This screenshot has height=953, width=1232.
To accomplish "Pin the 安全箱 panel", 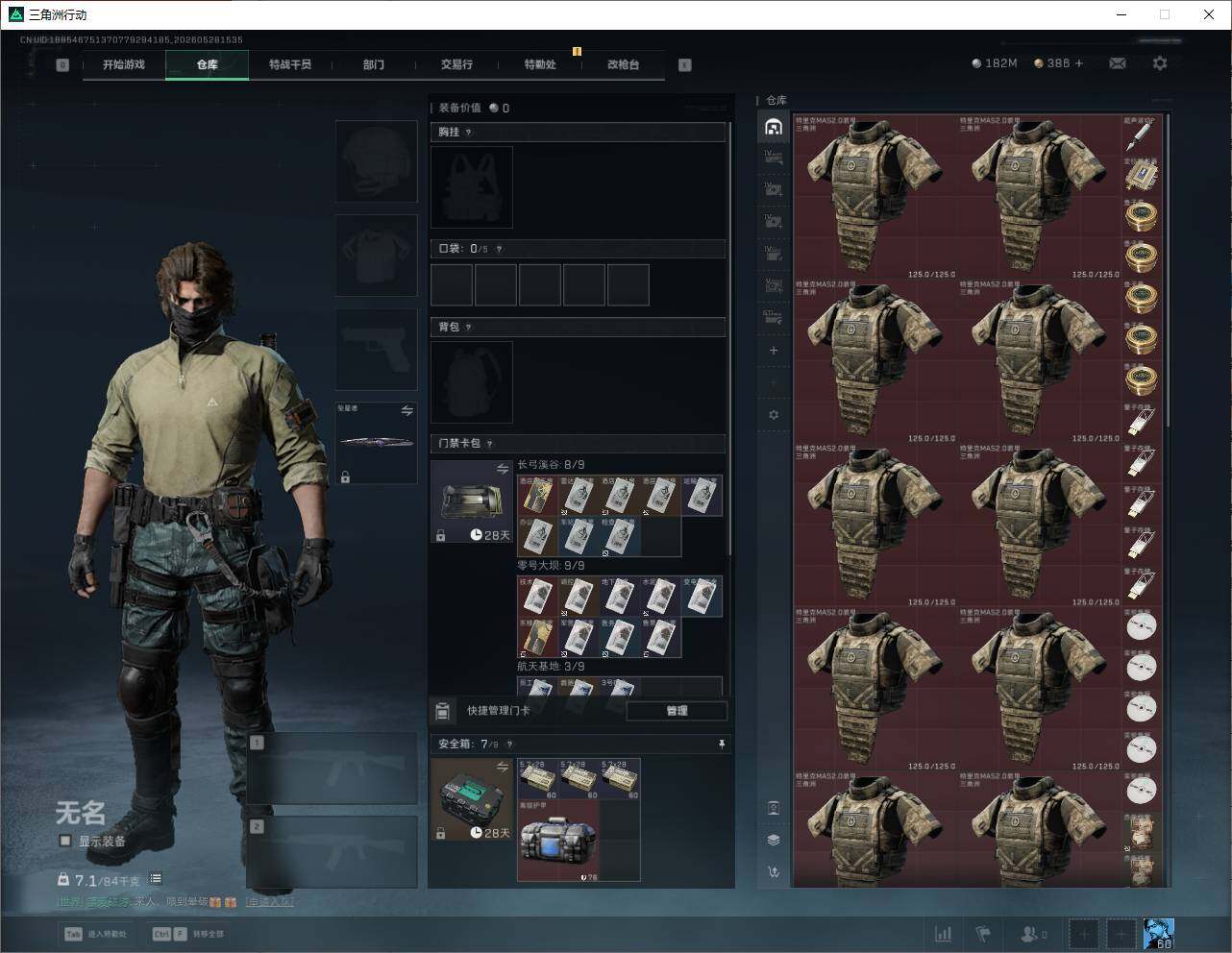I will tap(721, 745).
